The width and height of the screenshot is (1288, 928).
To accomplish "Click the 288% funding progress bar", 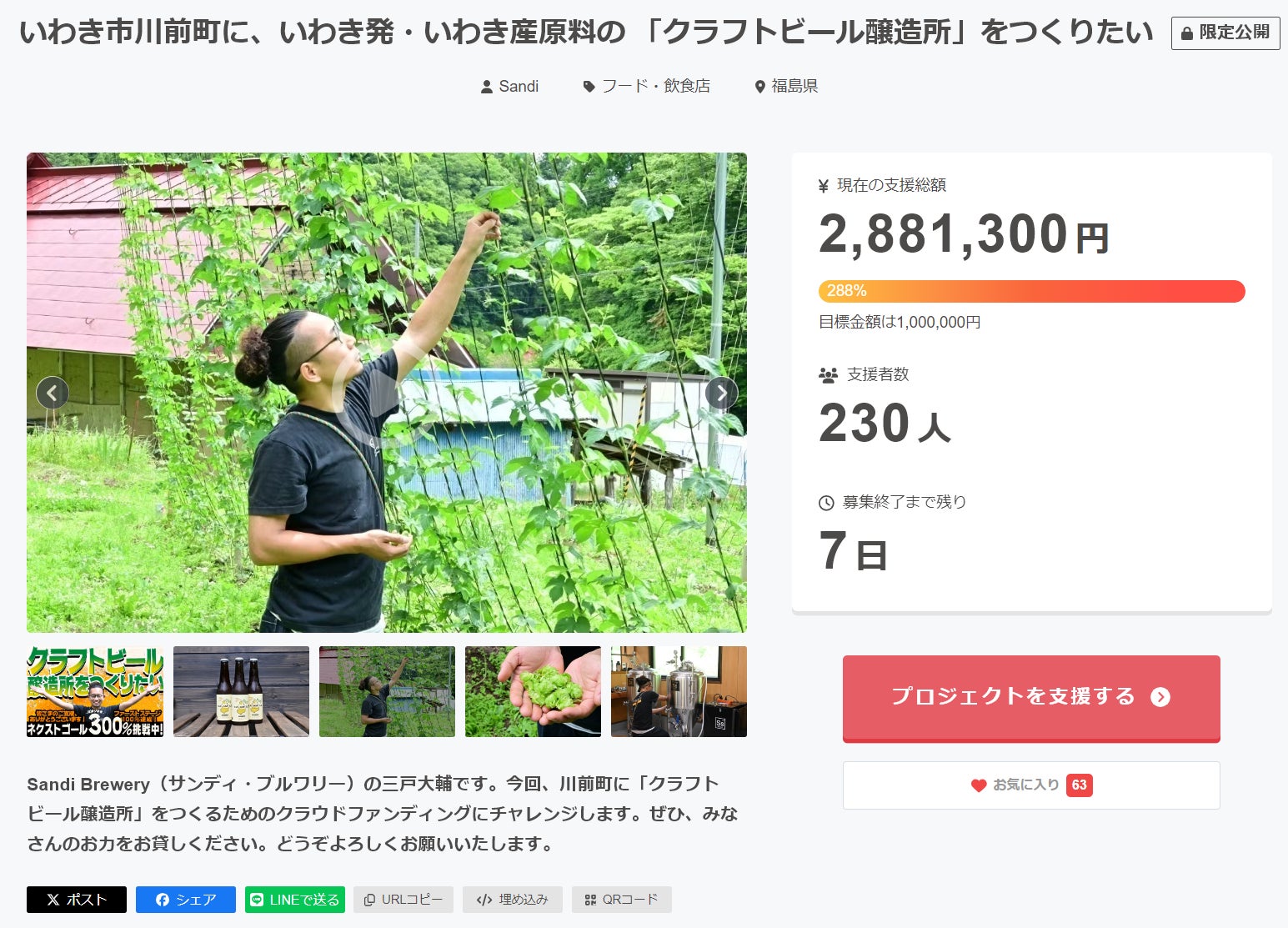I will pos(1031,291).
